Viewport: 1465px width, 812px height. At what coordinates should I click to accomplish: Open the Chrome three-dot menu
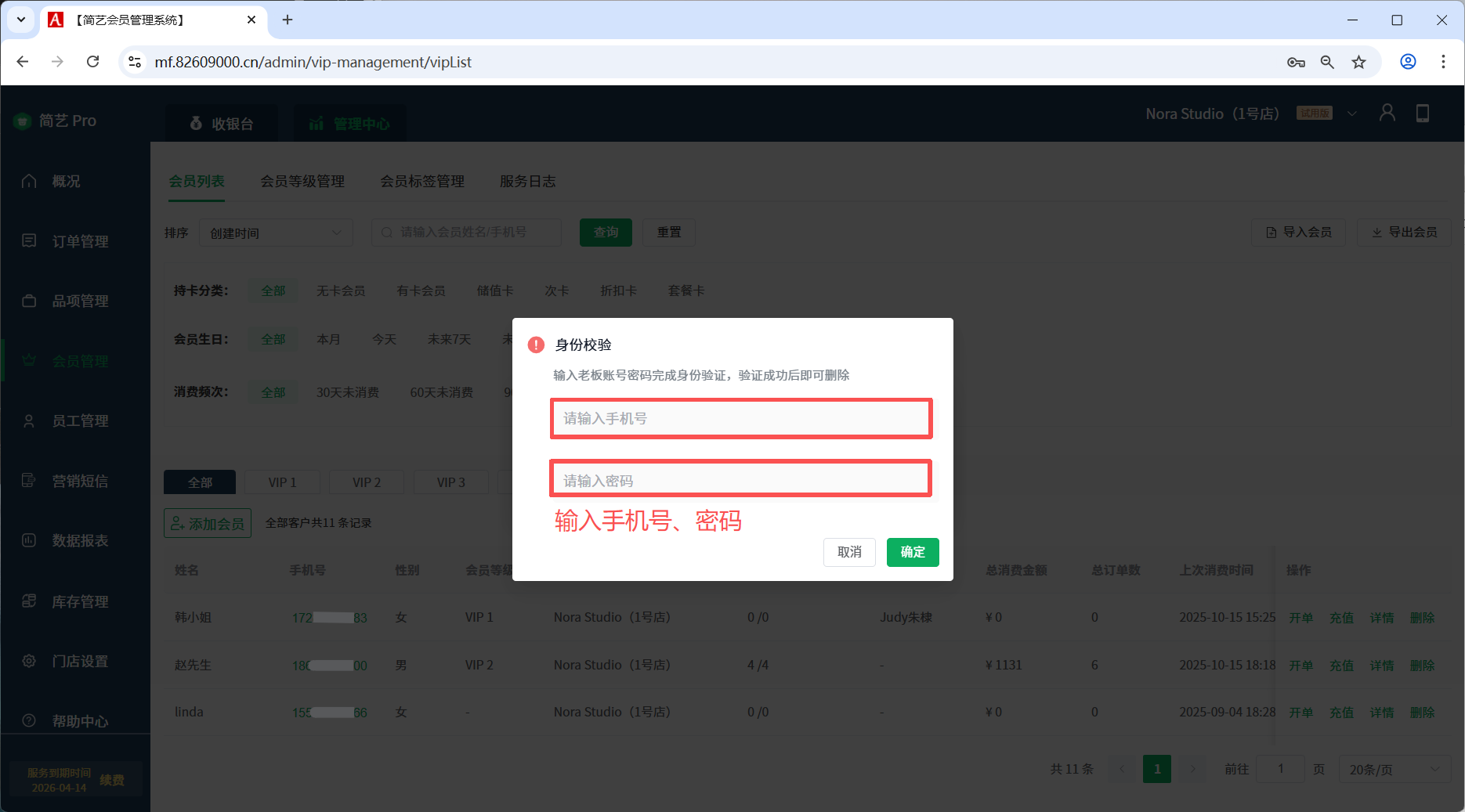click(1443, 62)
